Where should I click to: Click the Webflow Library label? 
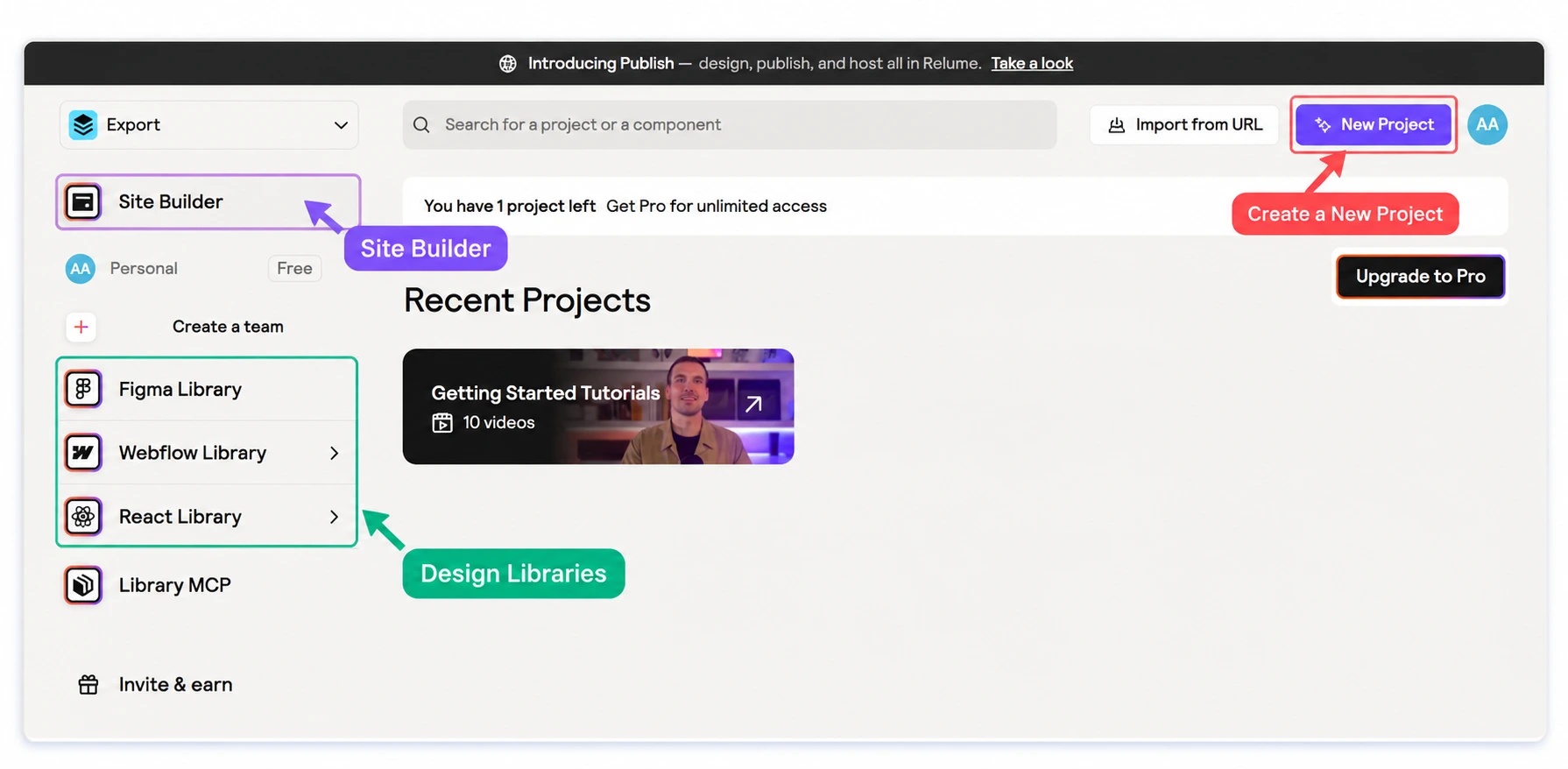(193, 453)
